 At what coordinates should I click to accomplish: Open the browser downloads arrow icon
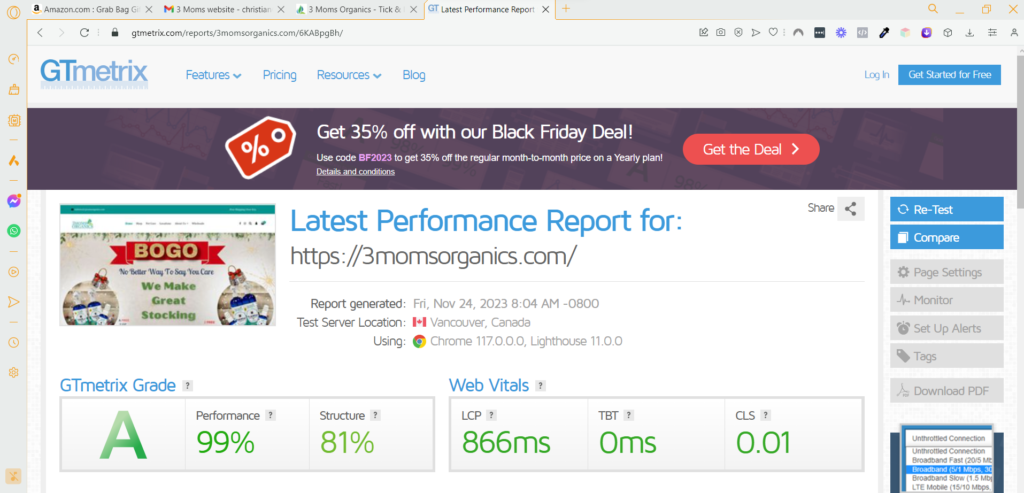970,32
